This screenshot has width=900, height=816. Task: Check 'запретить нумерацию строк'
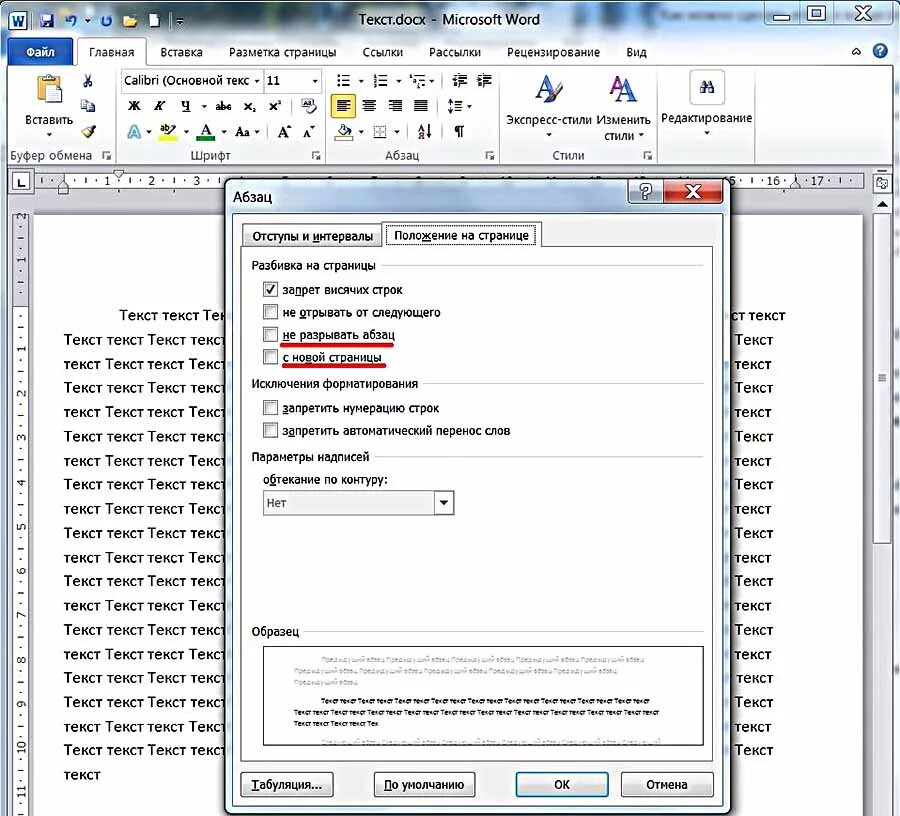[x=270, y=407]
